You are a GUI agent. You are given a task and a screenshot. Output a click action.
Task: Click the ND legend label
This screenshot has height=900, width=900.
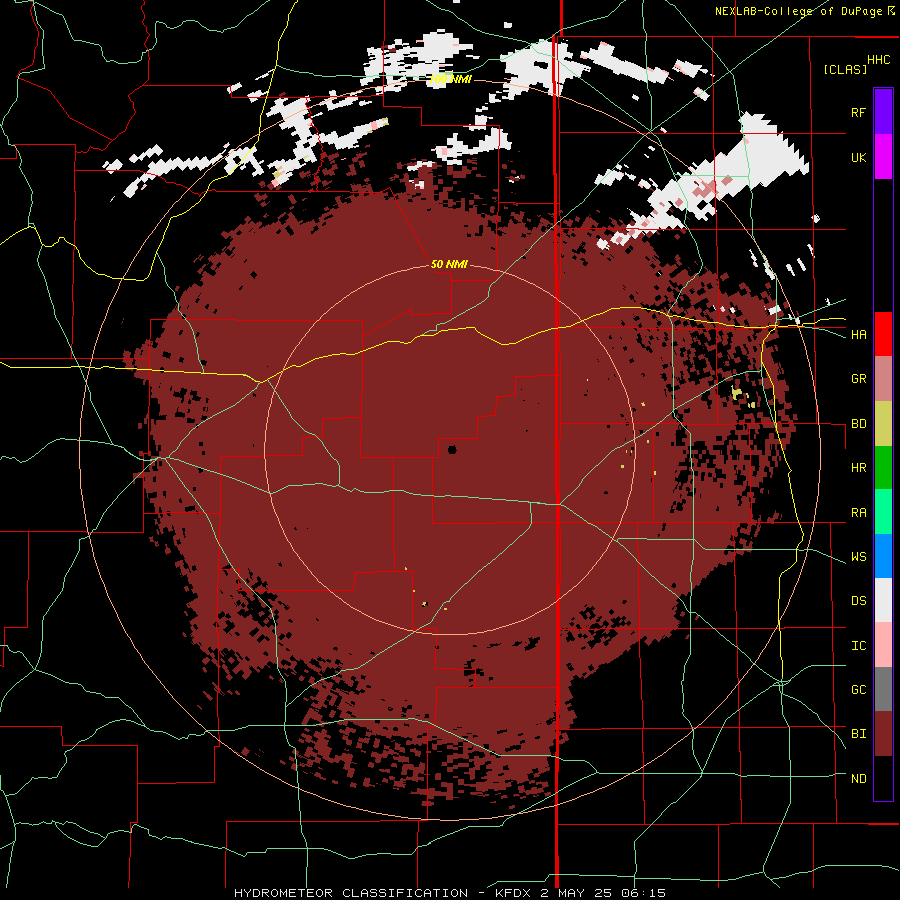click(x=858, y=779)
